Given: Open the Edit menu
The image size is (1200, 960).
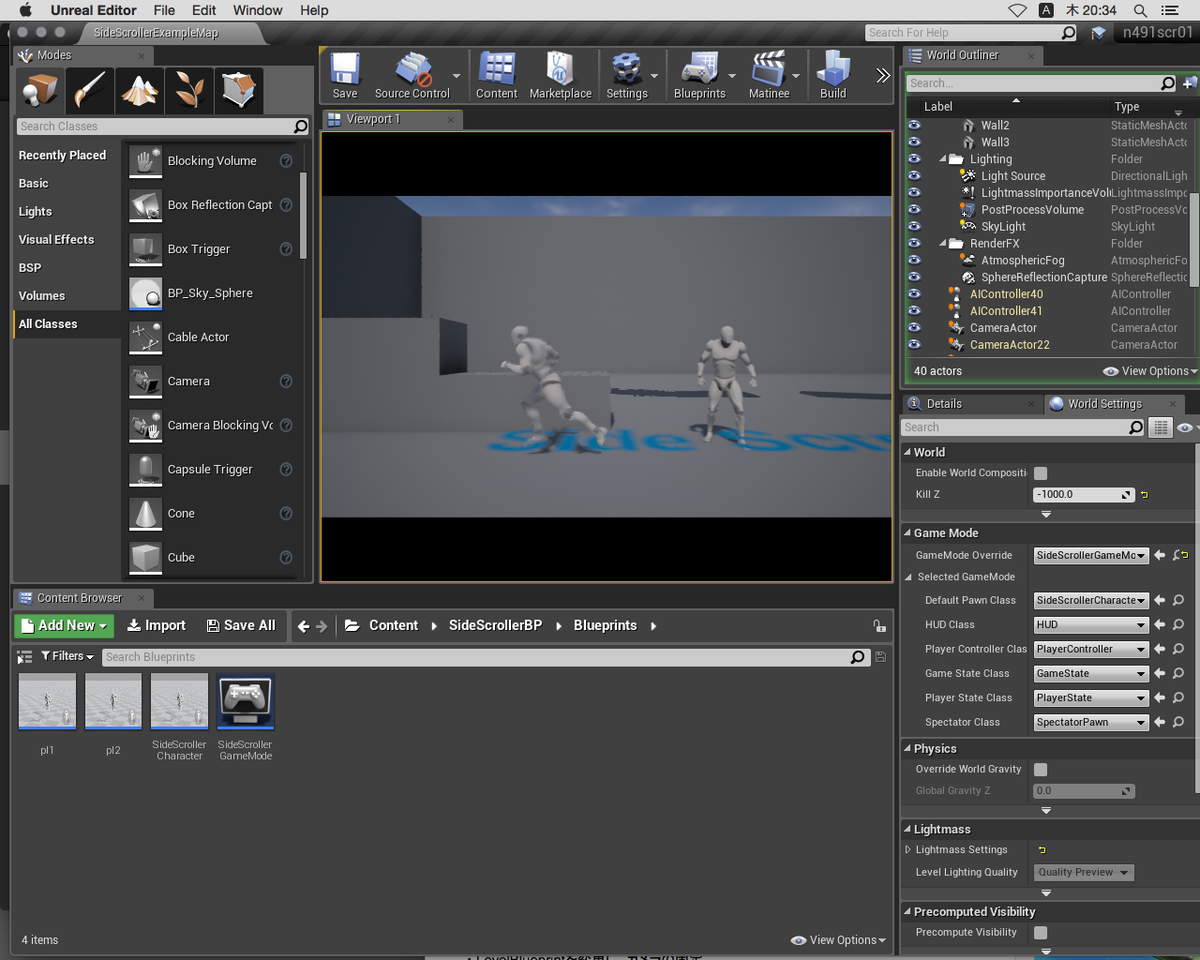Looking at the screenshot, I should pos(204,10).
